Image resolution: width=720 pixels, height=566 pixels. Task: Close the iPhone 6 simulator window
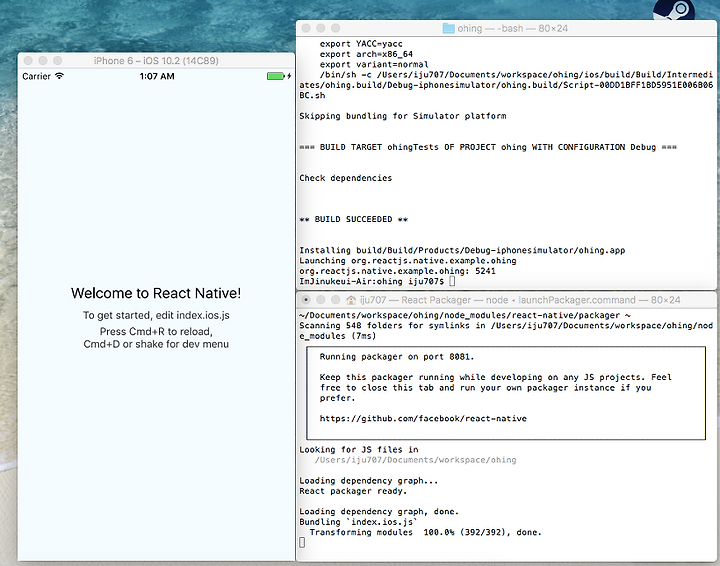pos(28,61)
